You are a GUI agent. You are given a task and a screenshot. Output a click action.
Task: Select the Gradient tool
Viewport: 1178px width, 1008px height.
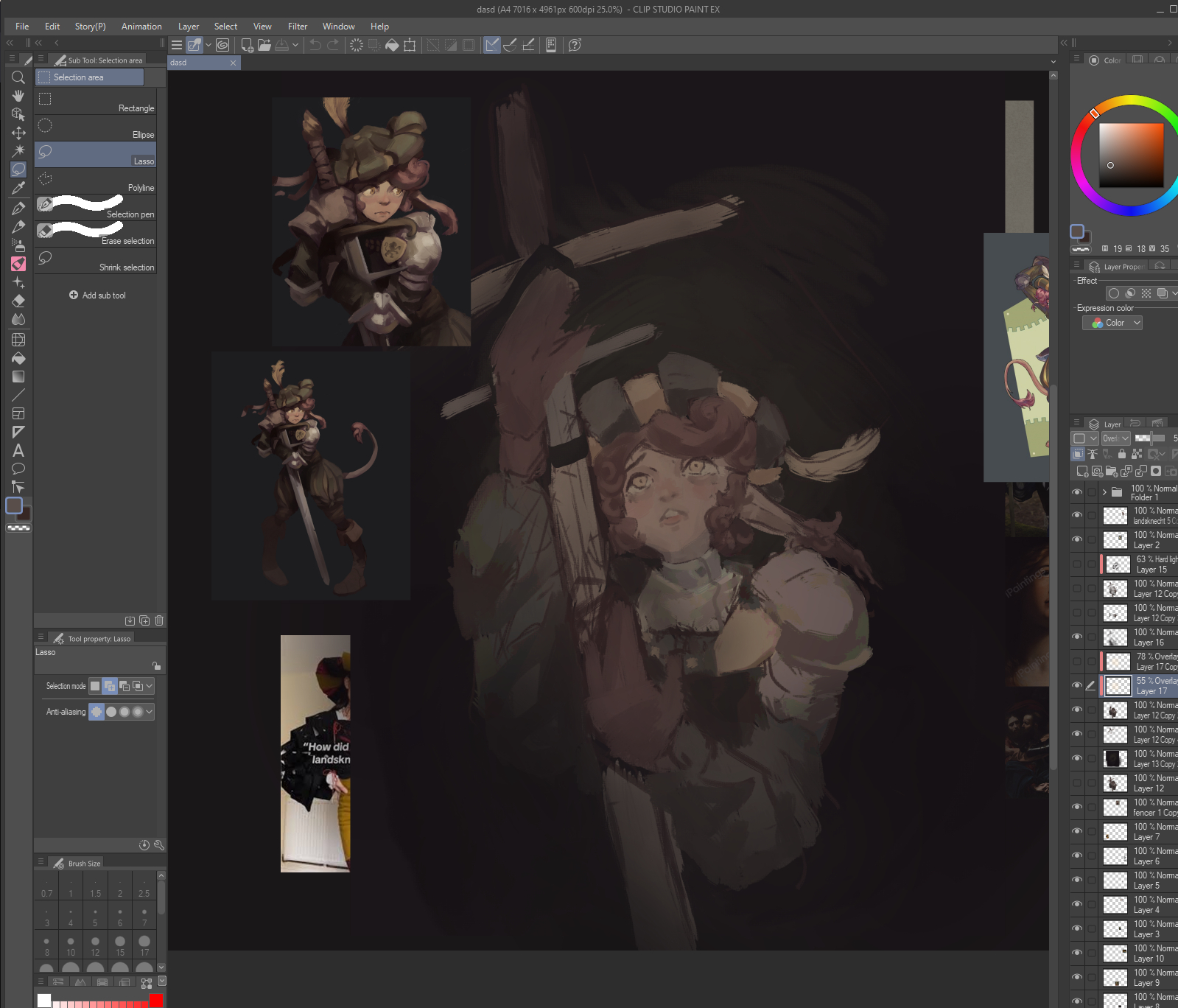click(x=18, y=377)
